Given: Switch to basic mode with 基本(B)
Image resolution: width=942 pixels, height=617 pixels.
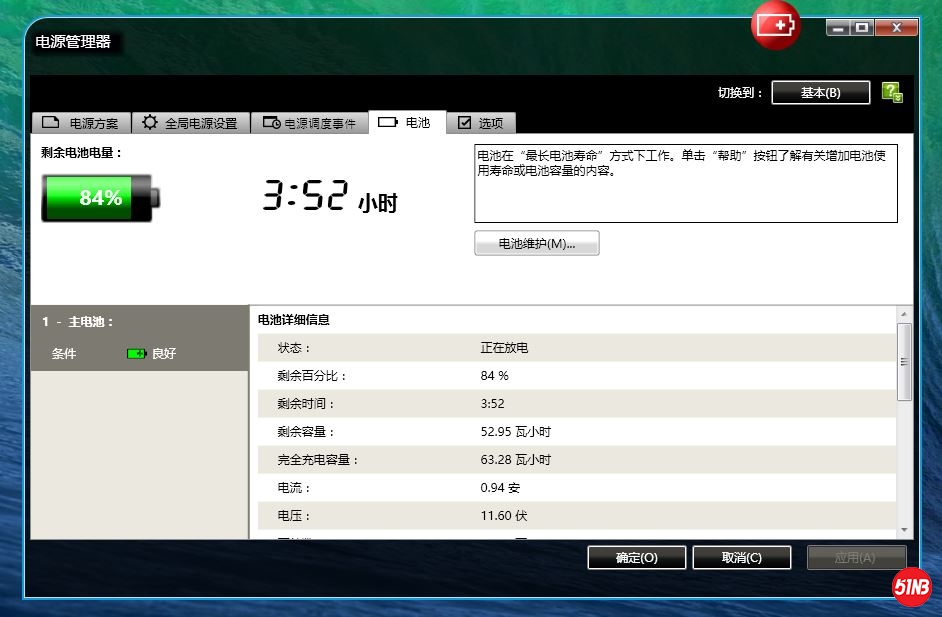Looking at the screenshot, I should pyautogui.click(x=820, y=92).
